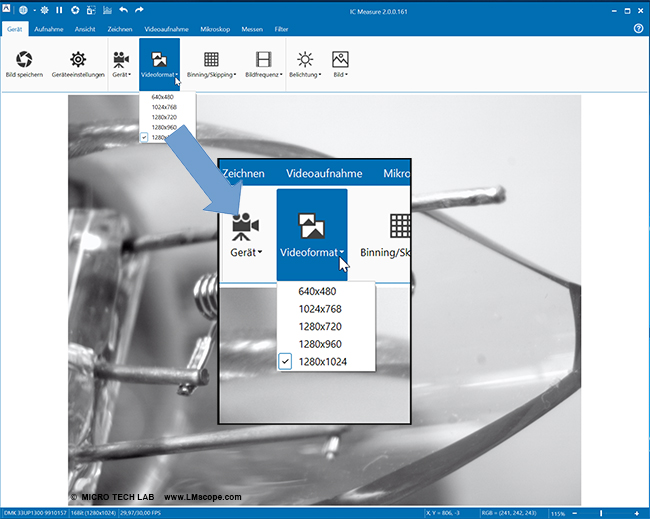This screenshot has width=650, height=519.
Task: Click the Bild speichern camera shutter icon
Action: click(24, 59)
